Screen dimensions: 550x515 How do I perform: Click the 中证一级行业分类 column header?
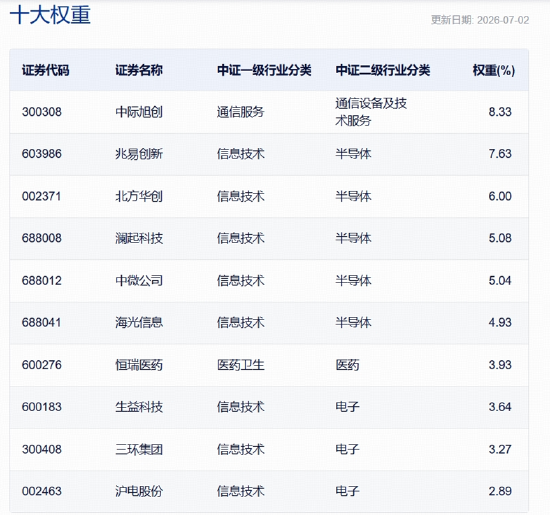coord(264,70)
